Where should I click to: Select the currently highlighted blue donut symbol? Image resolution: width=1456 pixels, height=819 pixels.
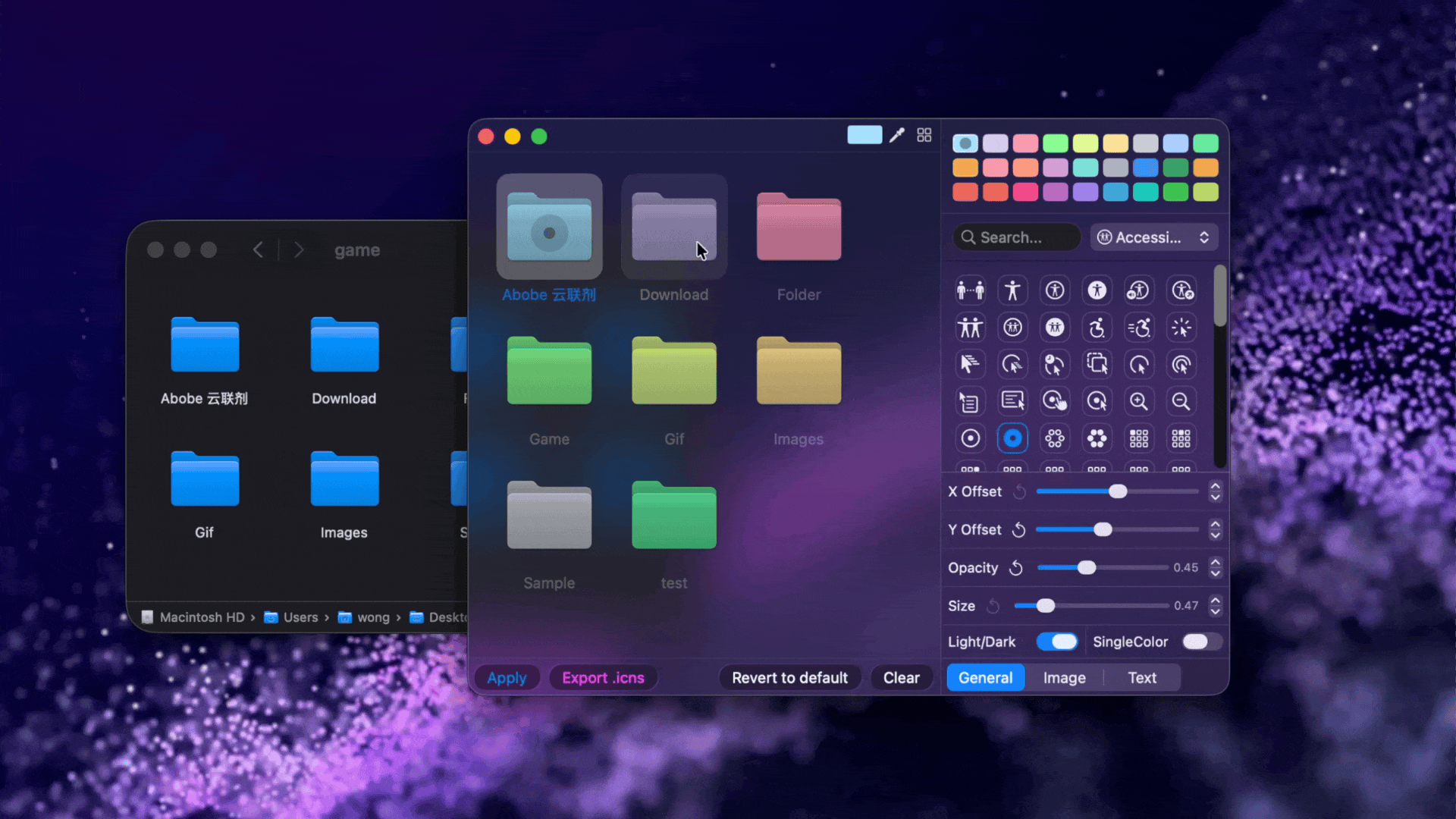pos(1013,438)
